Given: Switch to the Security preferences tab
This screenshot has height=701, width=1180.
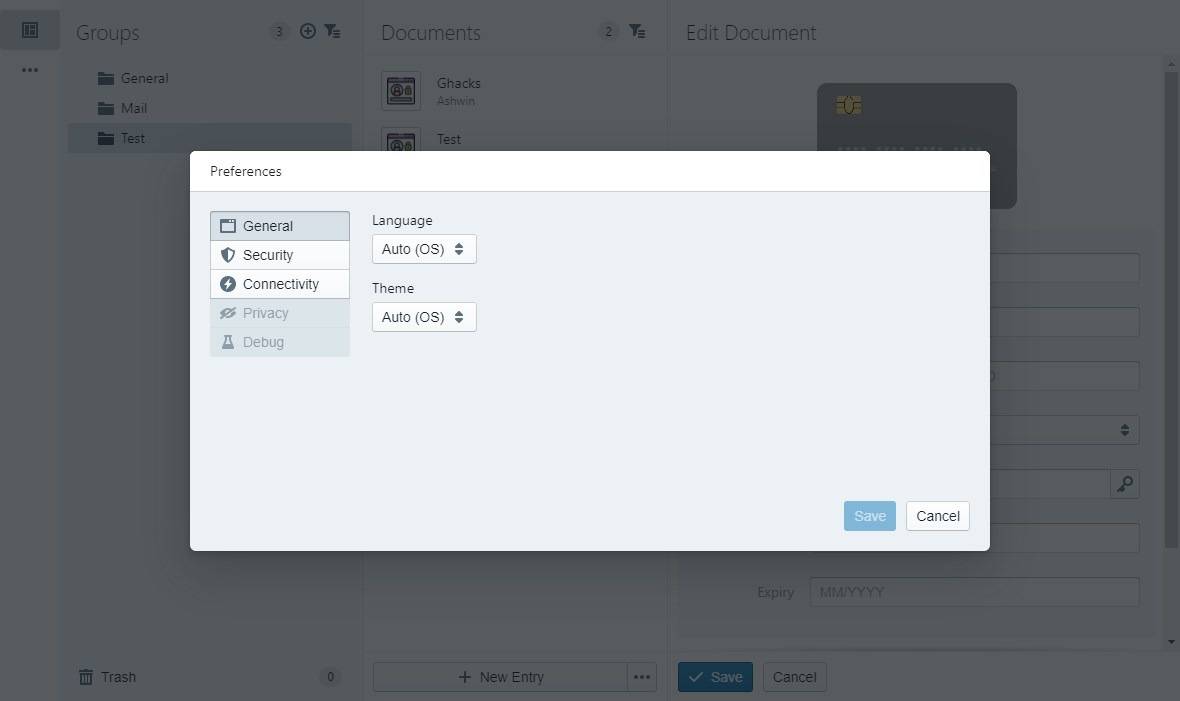Looking at the screenshot, I should pyautogui.click(x=280, y=255).
